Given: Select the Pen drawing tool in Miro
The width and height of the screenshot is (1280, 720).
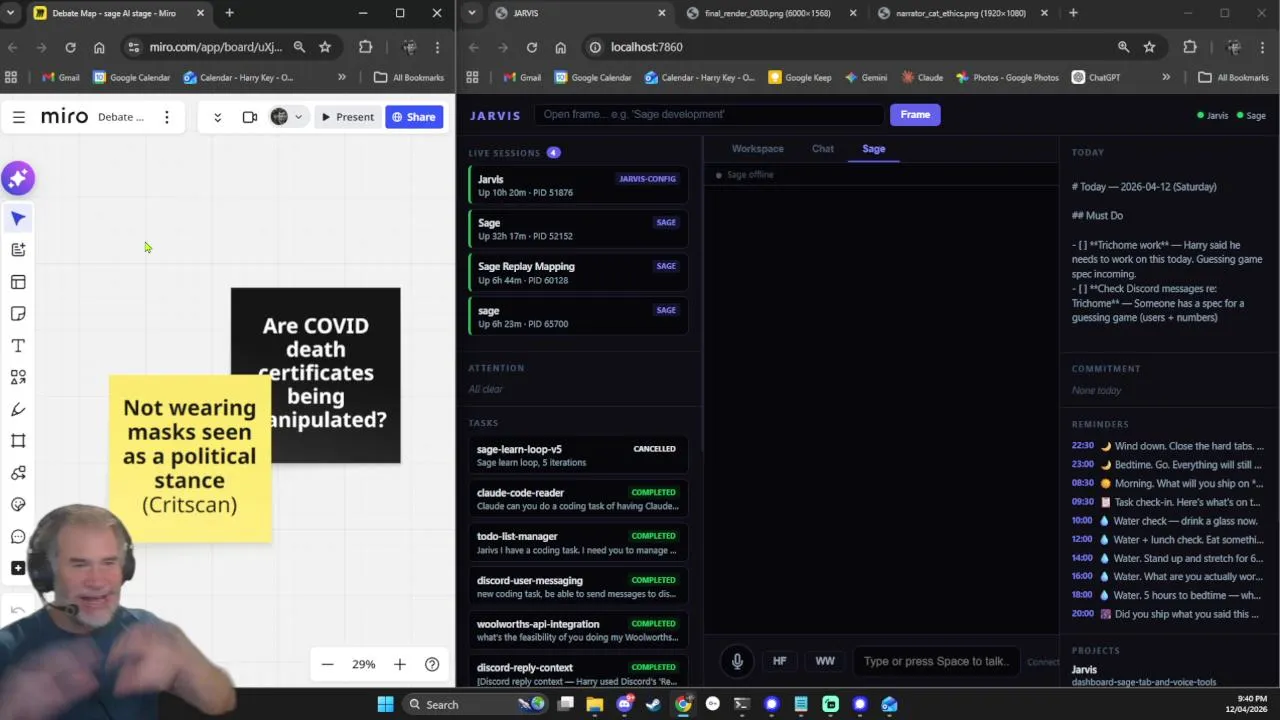Looking at the screenshot, I should tap(18, 409).
